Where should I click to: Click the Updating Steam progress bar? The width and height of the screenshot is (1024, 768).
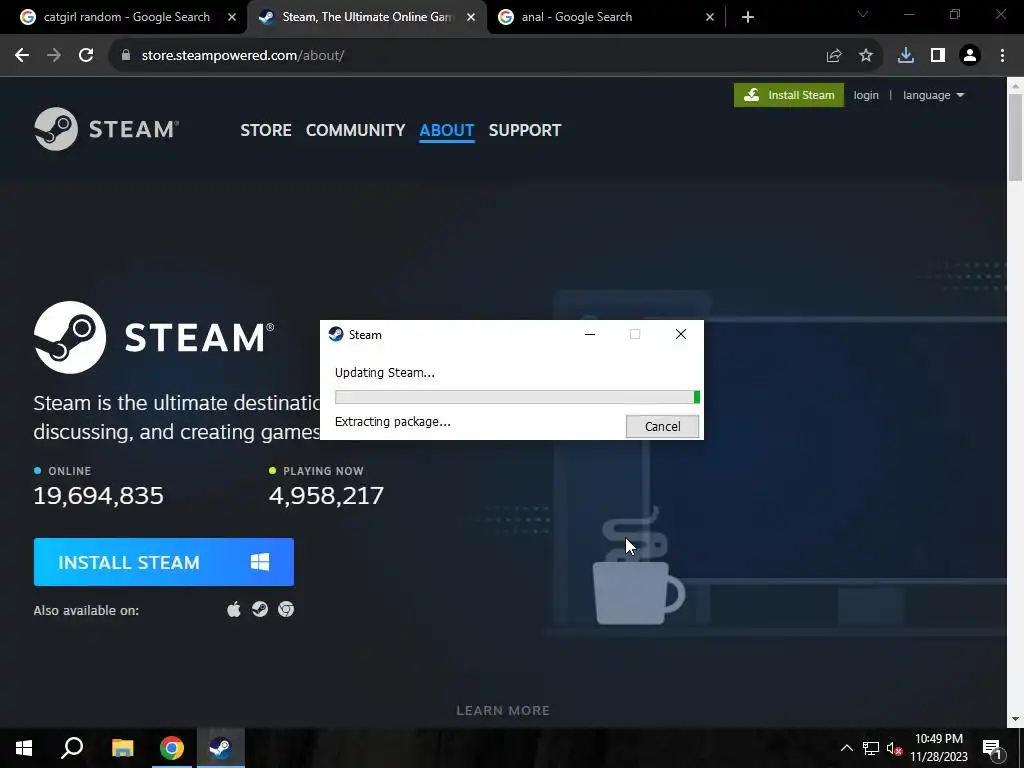(517, 397)
